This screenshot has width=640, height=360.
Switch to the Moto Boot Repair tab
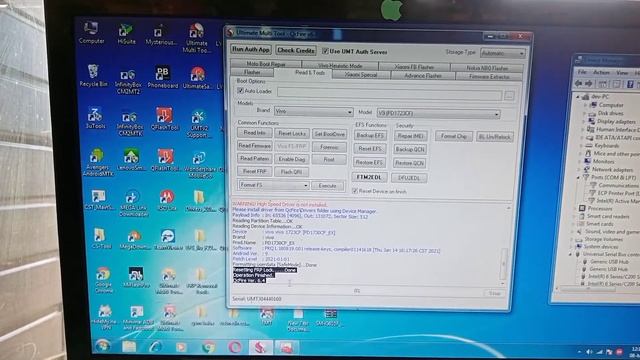[x=266, y=64]
